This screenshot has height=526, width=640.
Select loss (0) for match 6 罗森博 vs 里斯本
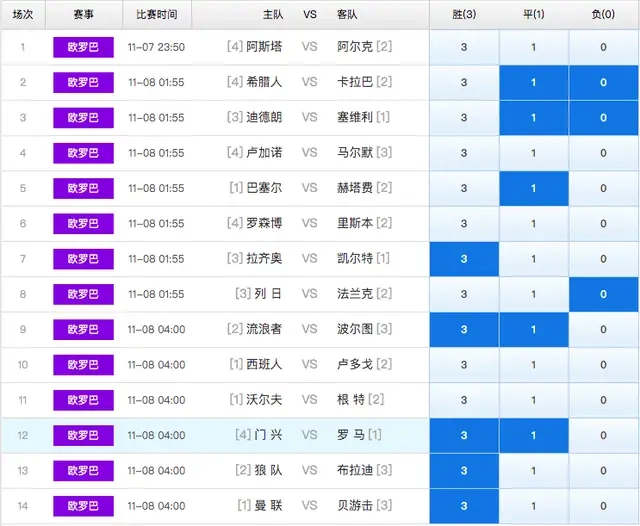point(604,224)
